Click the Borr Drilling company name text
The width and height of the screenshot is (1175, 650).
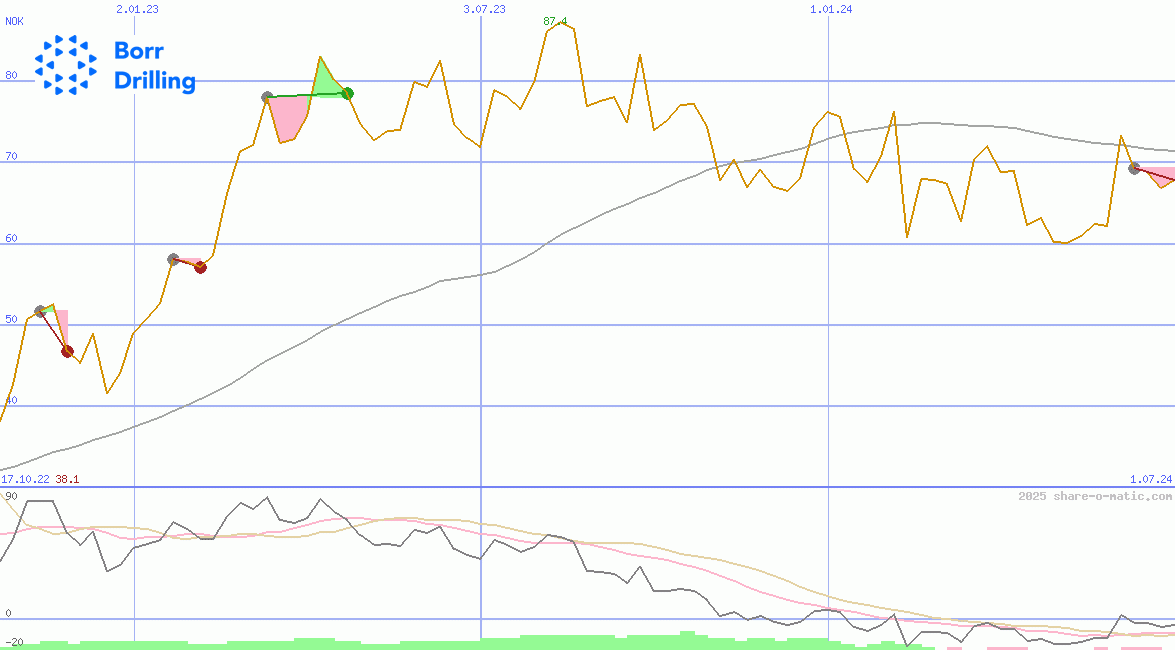pyautogui.click(x=154, y=66)
